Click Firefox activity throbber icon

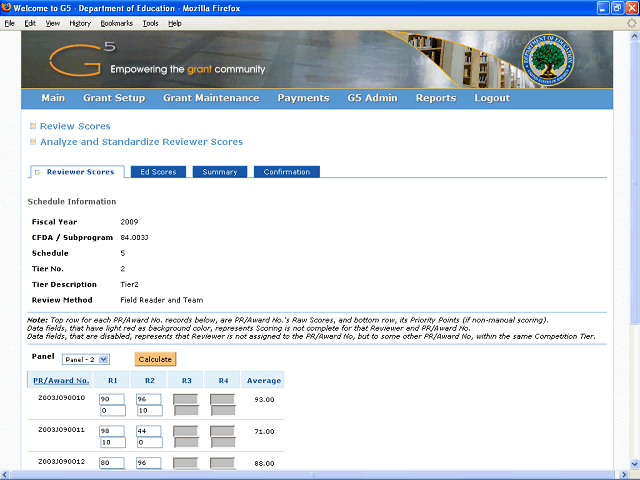point(630,22)
